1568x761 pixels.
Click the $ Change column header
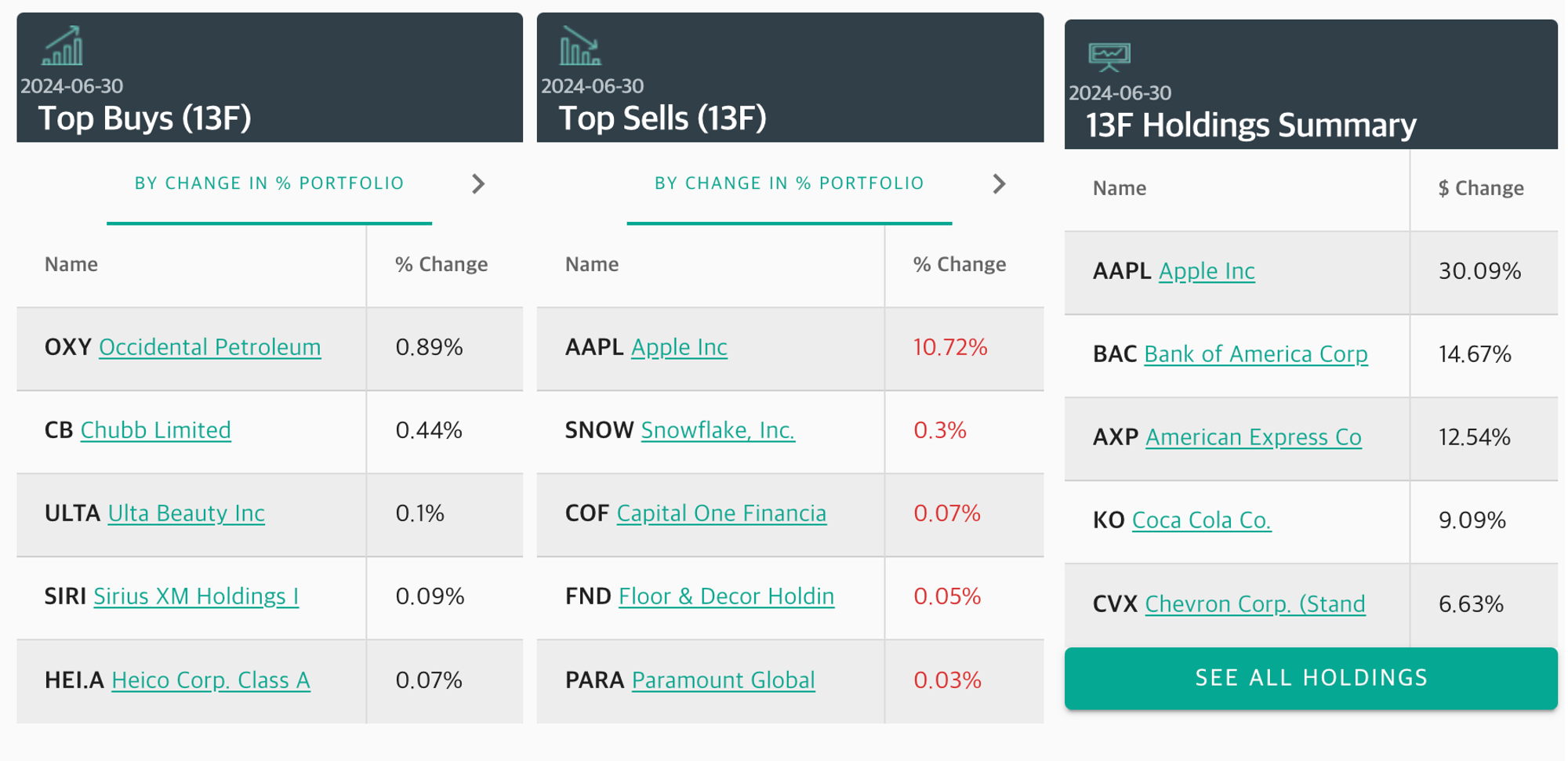[1481, 188]
